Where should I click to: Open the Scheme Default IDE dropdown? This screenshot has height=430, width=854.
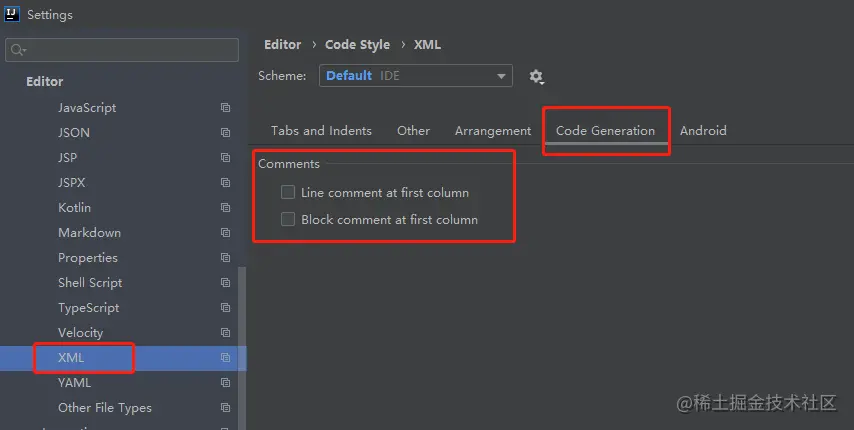coord(416,76)
